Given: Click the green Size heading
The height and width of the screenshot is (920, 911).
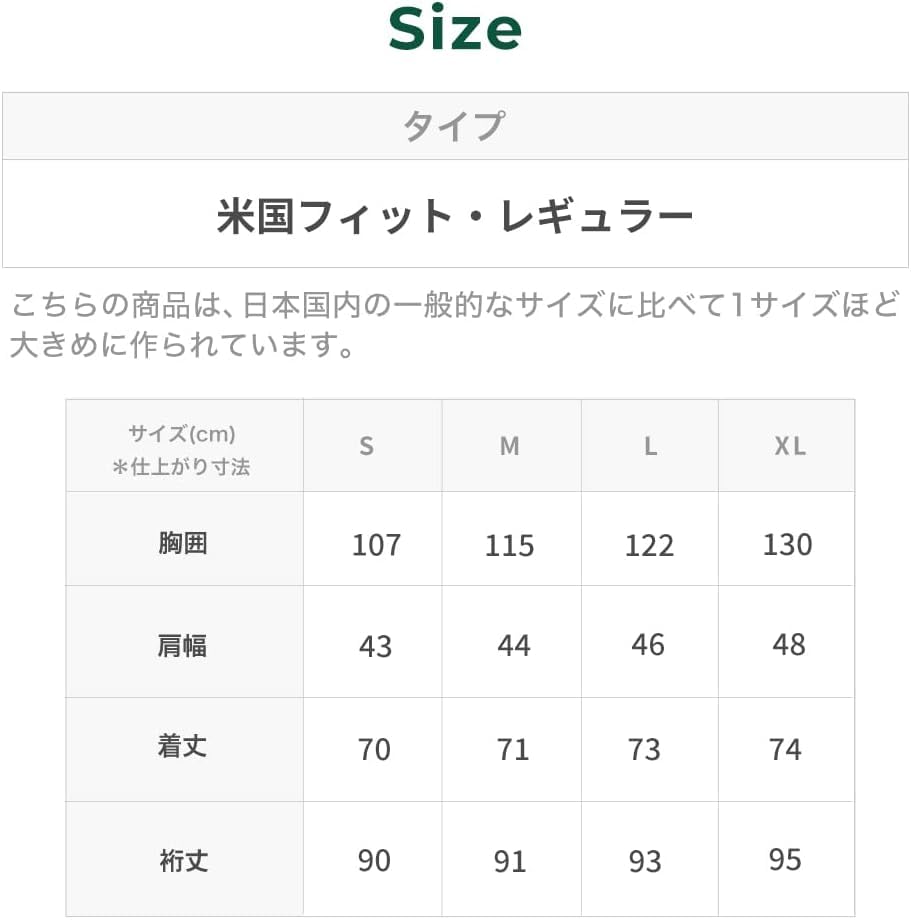Looking at the screenshot, I should click(x=455, y=30).
